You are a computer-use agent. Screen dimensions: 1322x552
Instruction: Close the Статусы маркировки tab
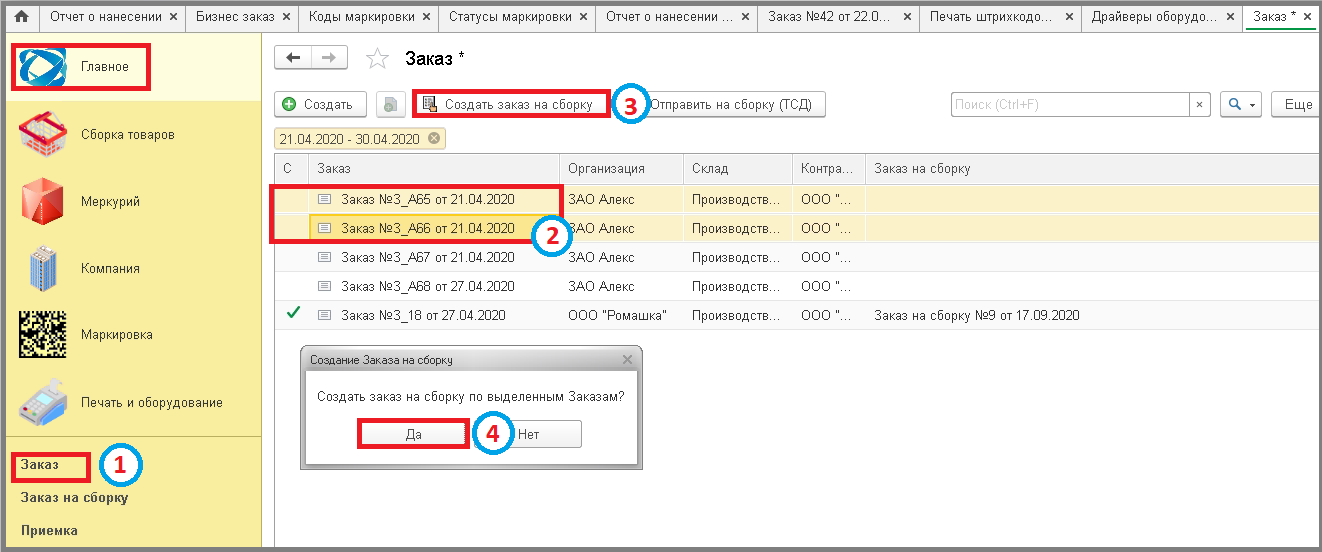[x=583, y=17]
